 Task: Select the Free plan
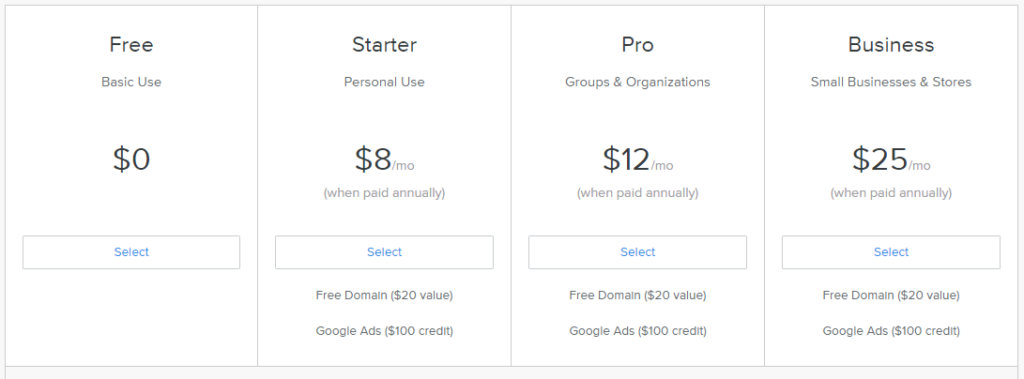pyautogui.click(x=131, y=252)
